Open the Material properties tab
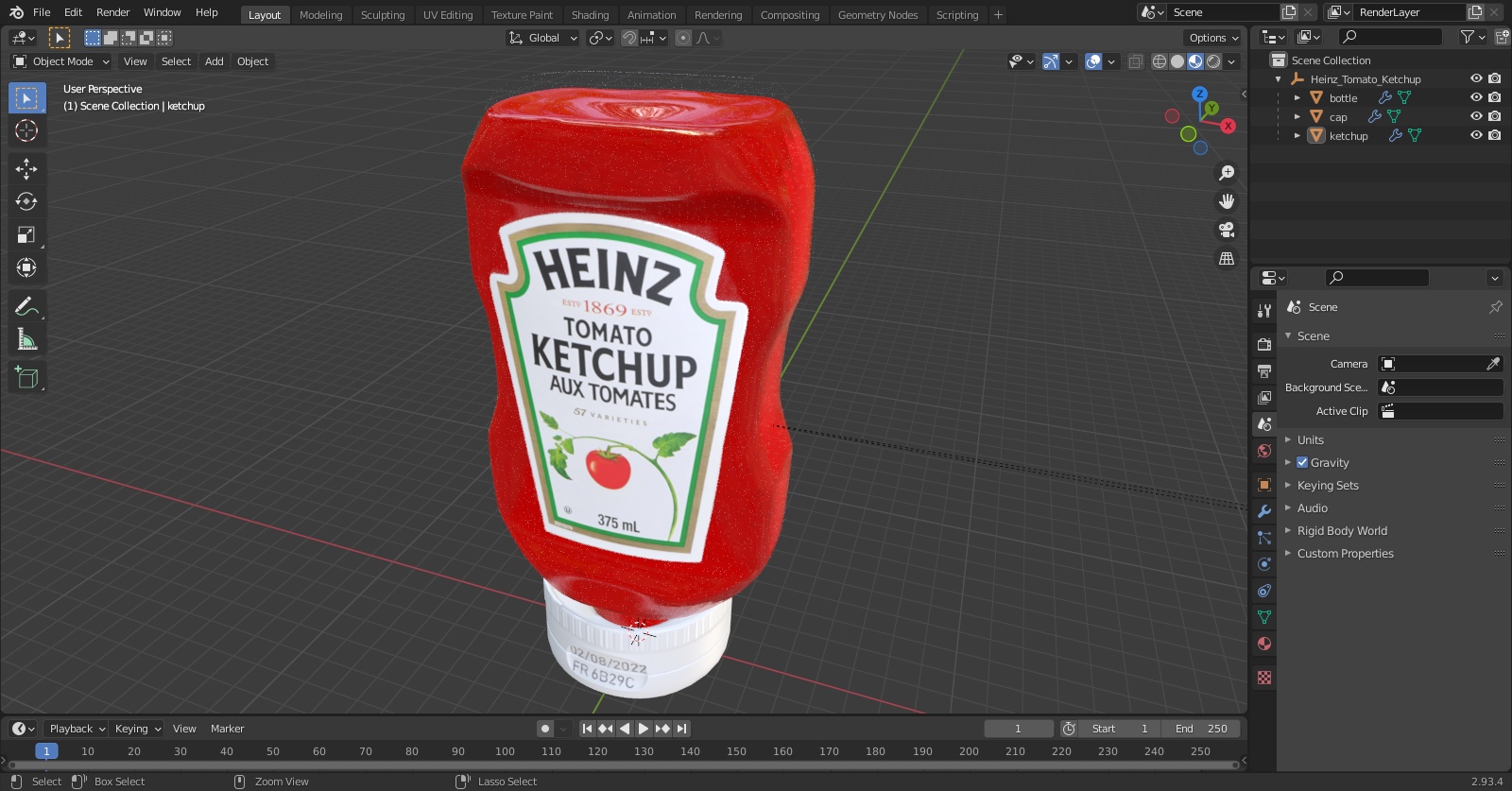The width and height of the screenshot is (1512, 791). (x=1264, y=644)
